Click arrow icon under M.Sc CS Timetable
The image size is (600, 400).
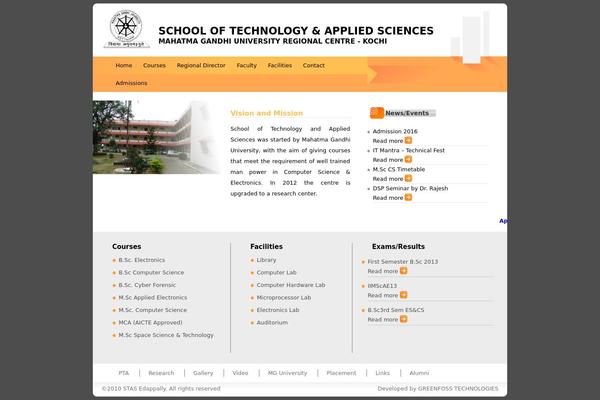click(408, 178)
